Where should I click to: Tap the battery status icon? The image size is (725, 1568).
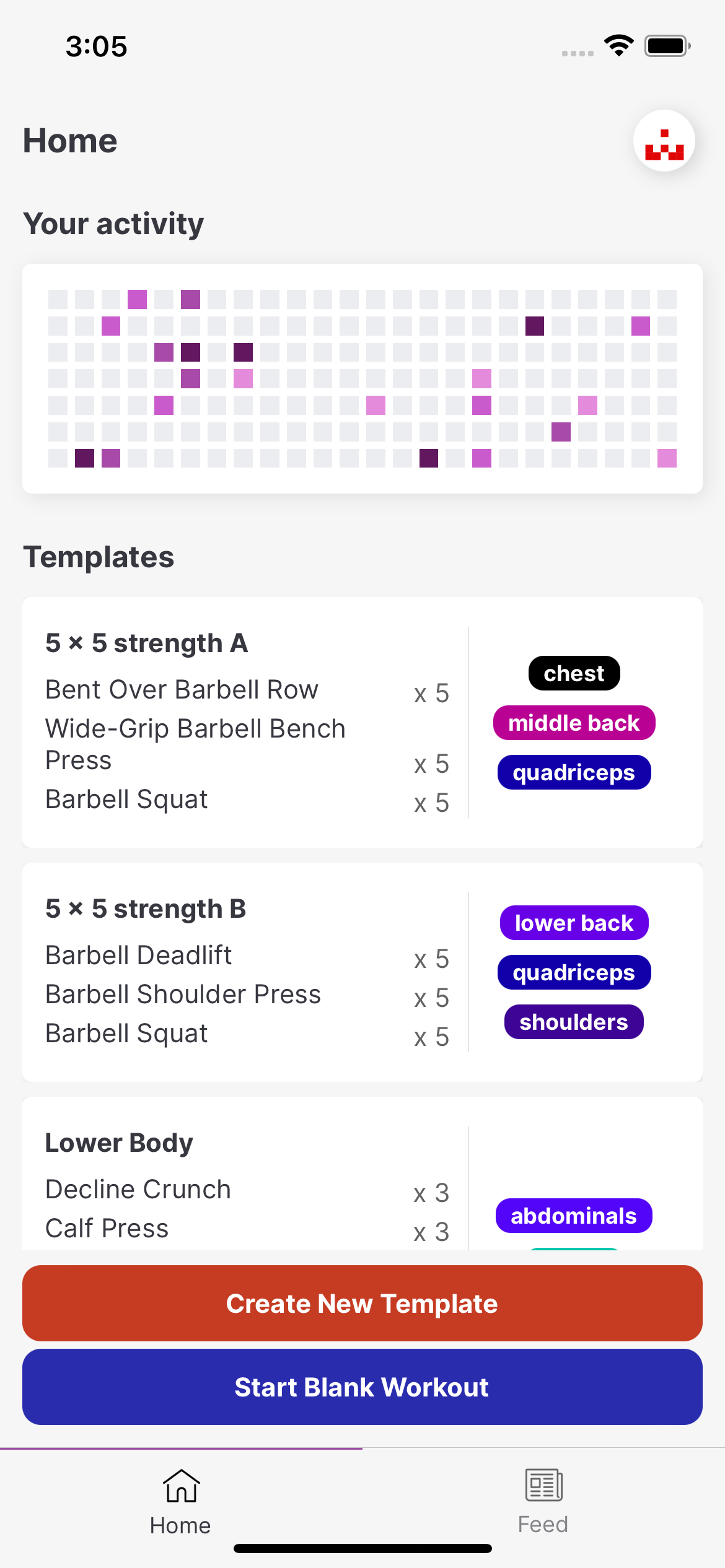(x=667, y=46)
